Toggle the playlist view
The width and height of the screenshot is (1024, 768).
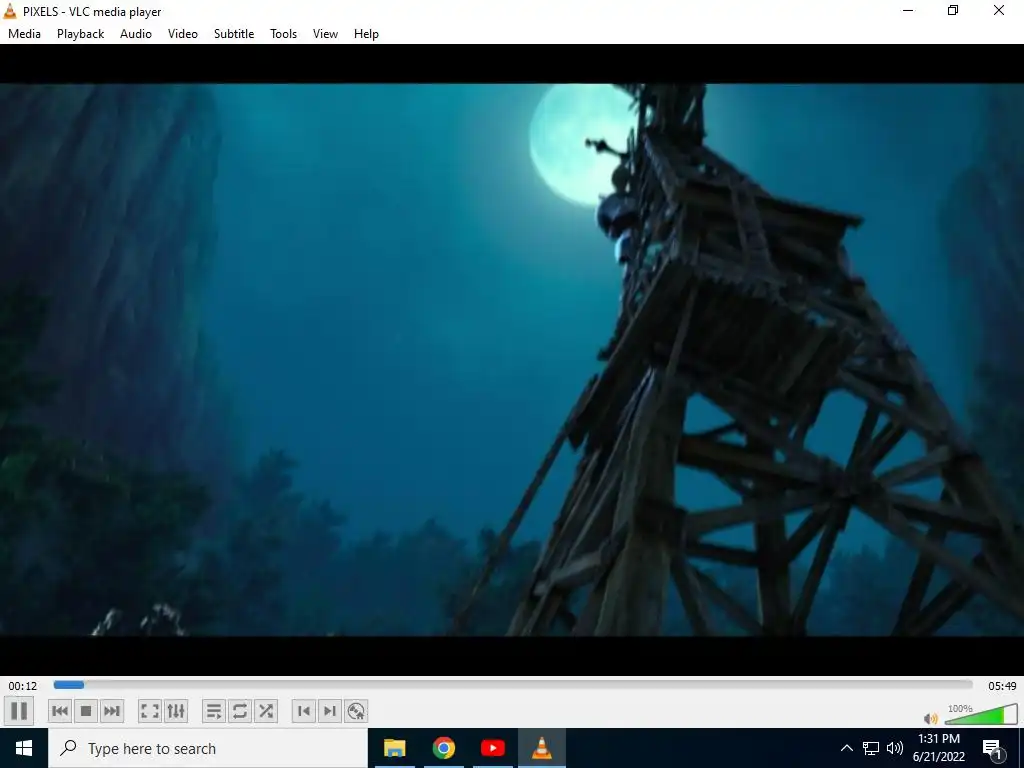coord(214,711)
